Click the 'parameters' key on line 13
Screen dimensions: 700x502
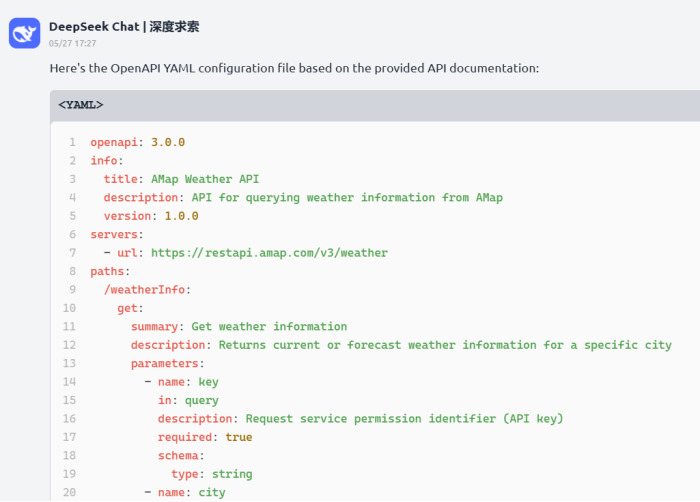pos(164,364)
